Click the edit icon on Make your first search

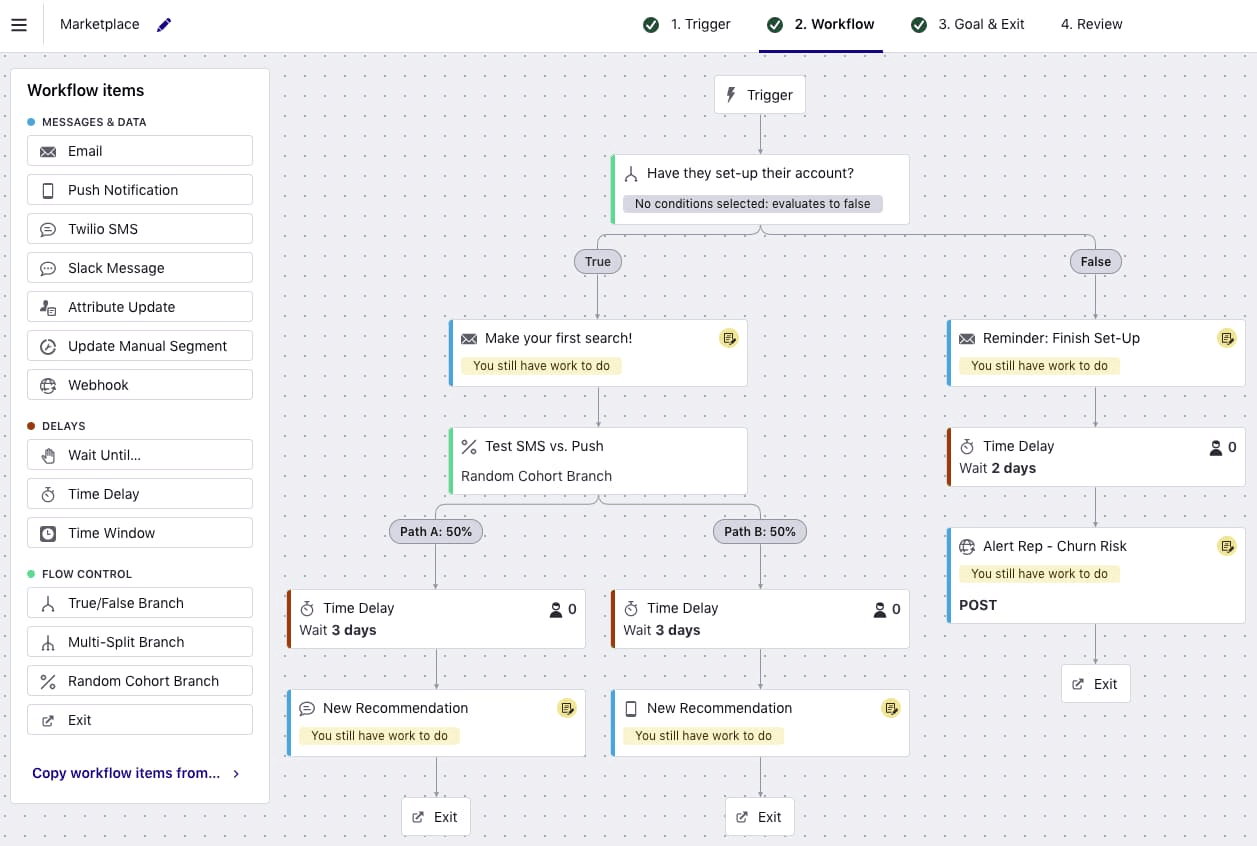728,338
